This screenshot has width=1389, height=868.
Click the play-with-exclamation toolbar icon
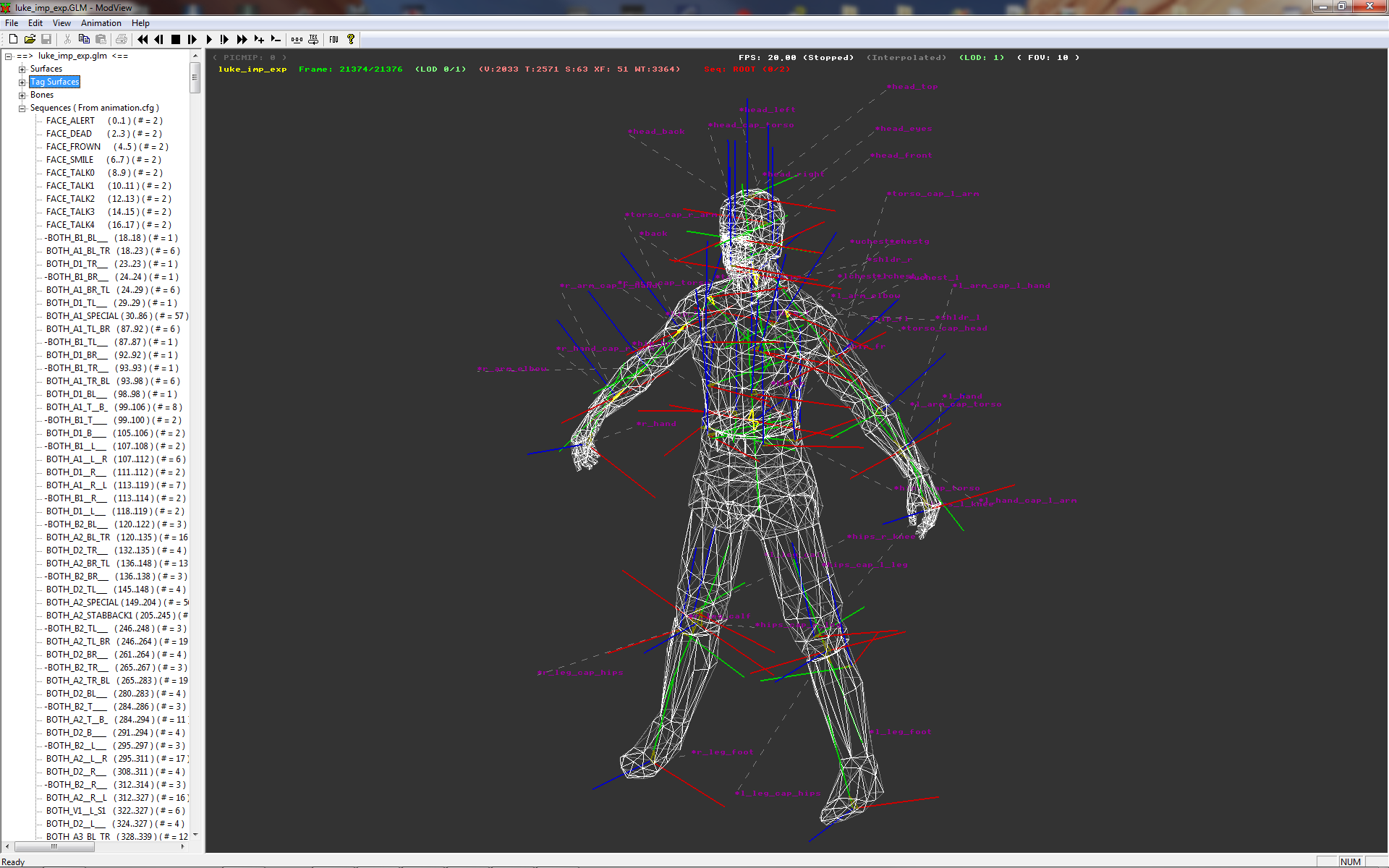(x=225, y=39)
